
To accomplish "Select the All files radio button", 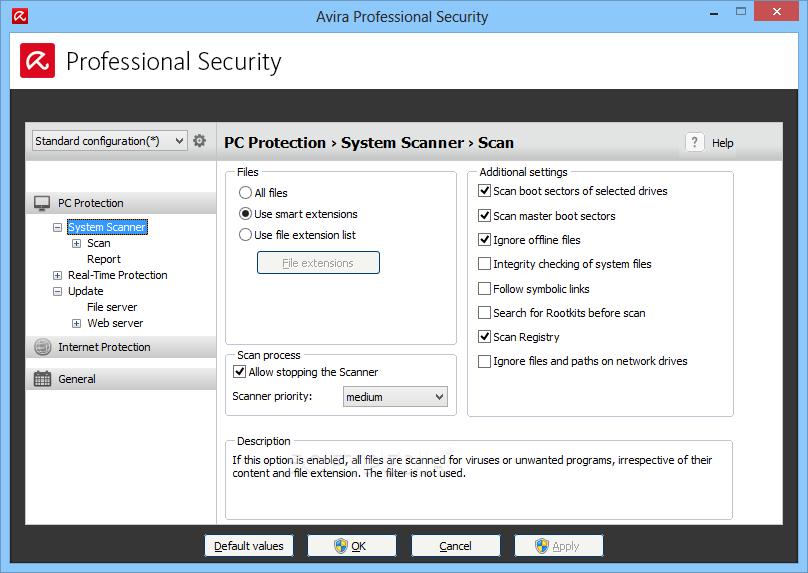I will [245, 193].
